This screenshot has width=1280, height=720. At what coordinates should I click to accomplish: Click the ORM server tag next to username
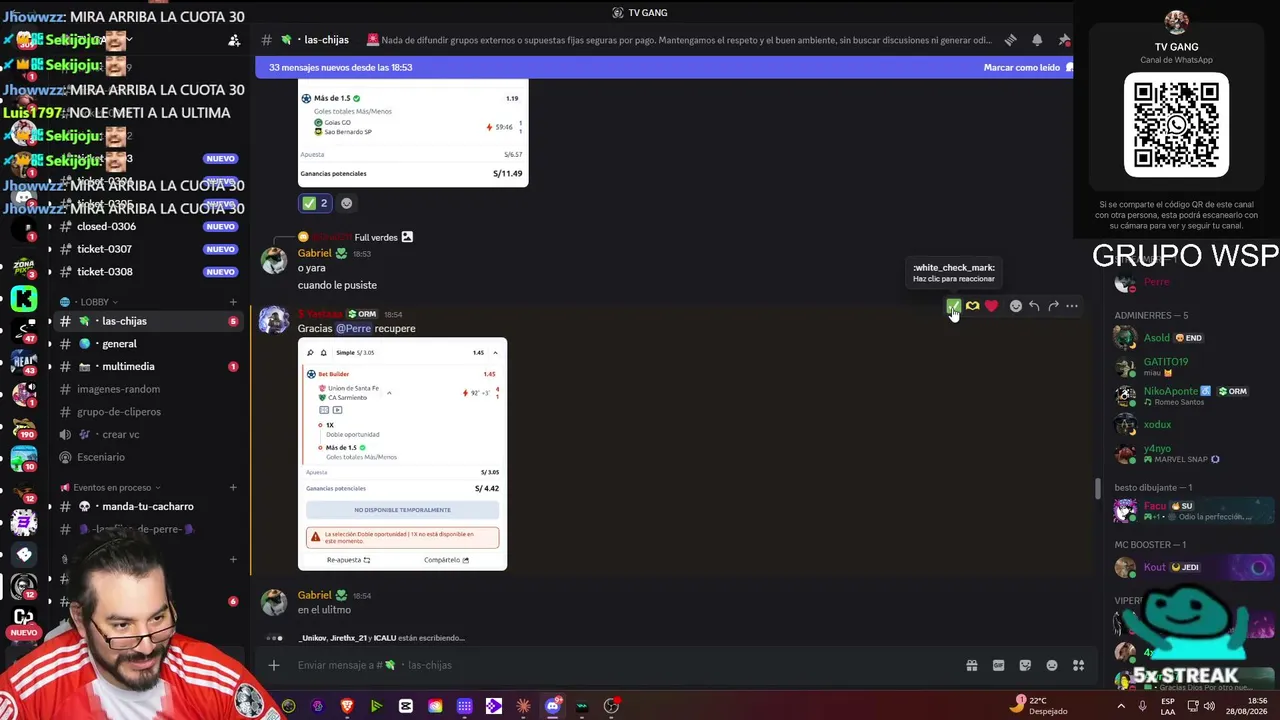click(363, 314)
